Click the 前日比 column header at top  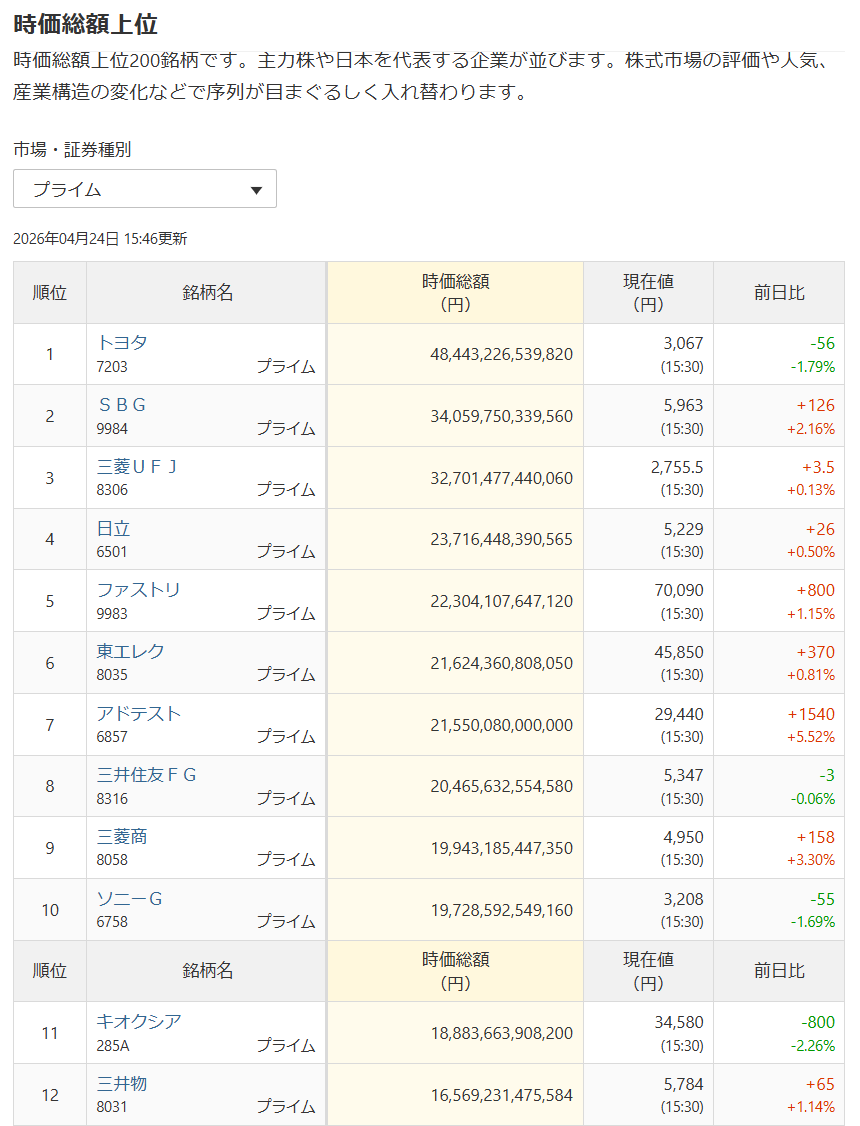point(778,293)
